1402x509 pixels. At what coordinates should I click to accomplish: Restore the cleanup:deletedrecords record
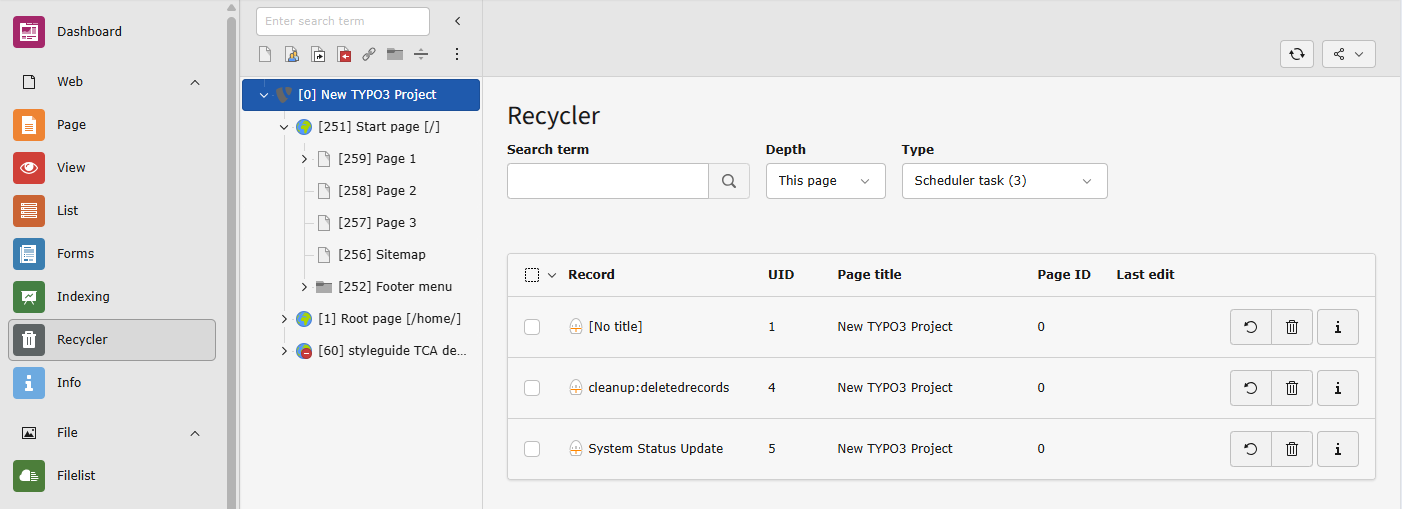click(1250, 388)
